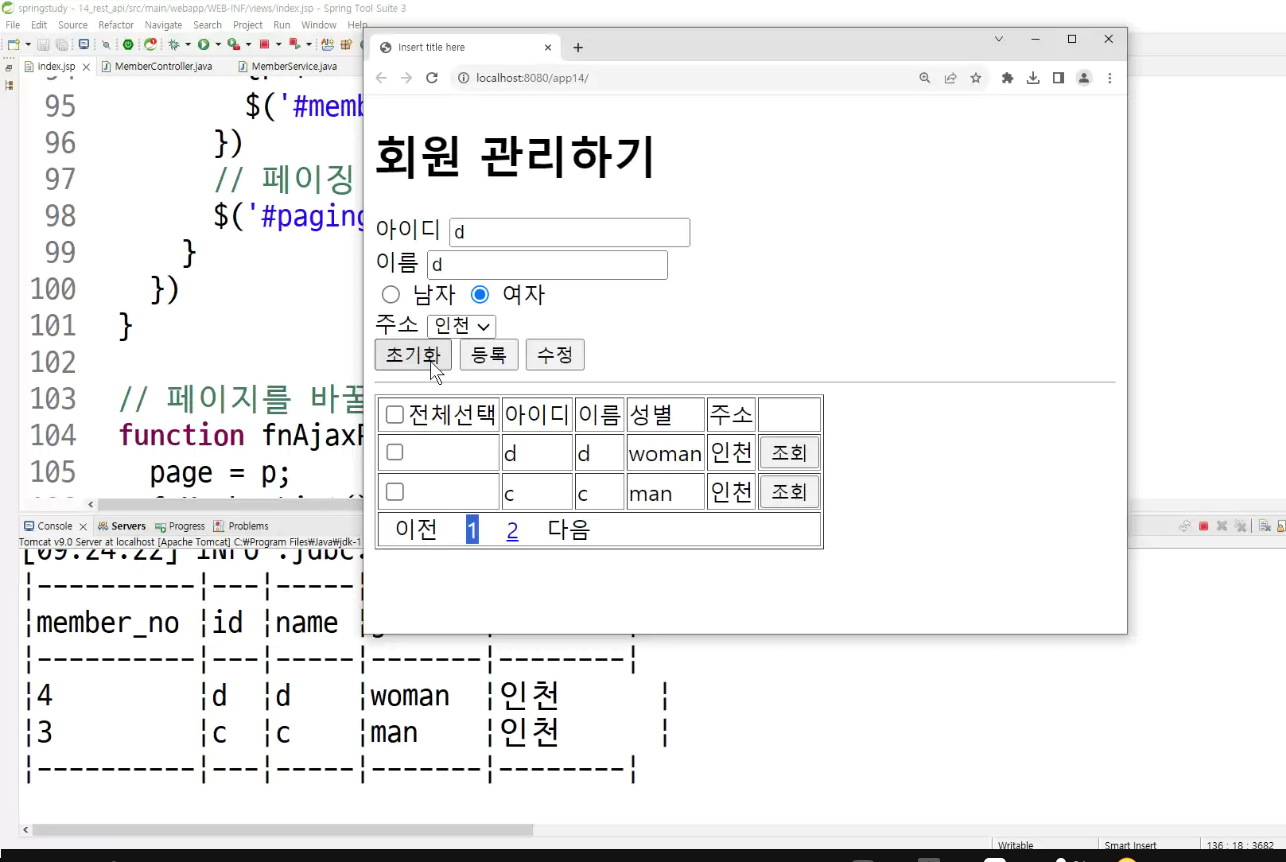The image size is (1286, 862).
Task: Check the 전체선택 checkbox
Action: pos(395,415)
